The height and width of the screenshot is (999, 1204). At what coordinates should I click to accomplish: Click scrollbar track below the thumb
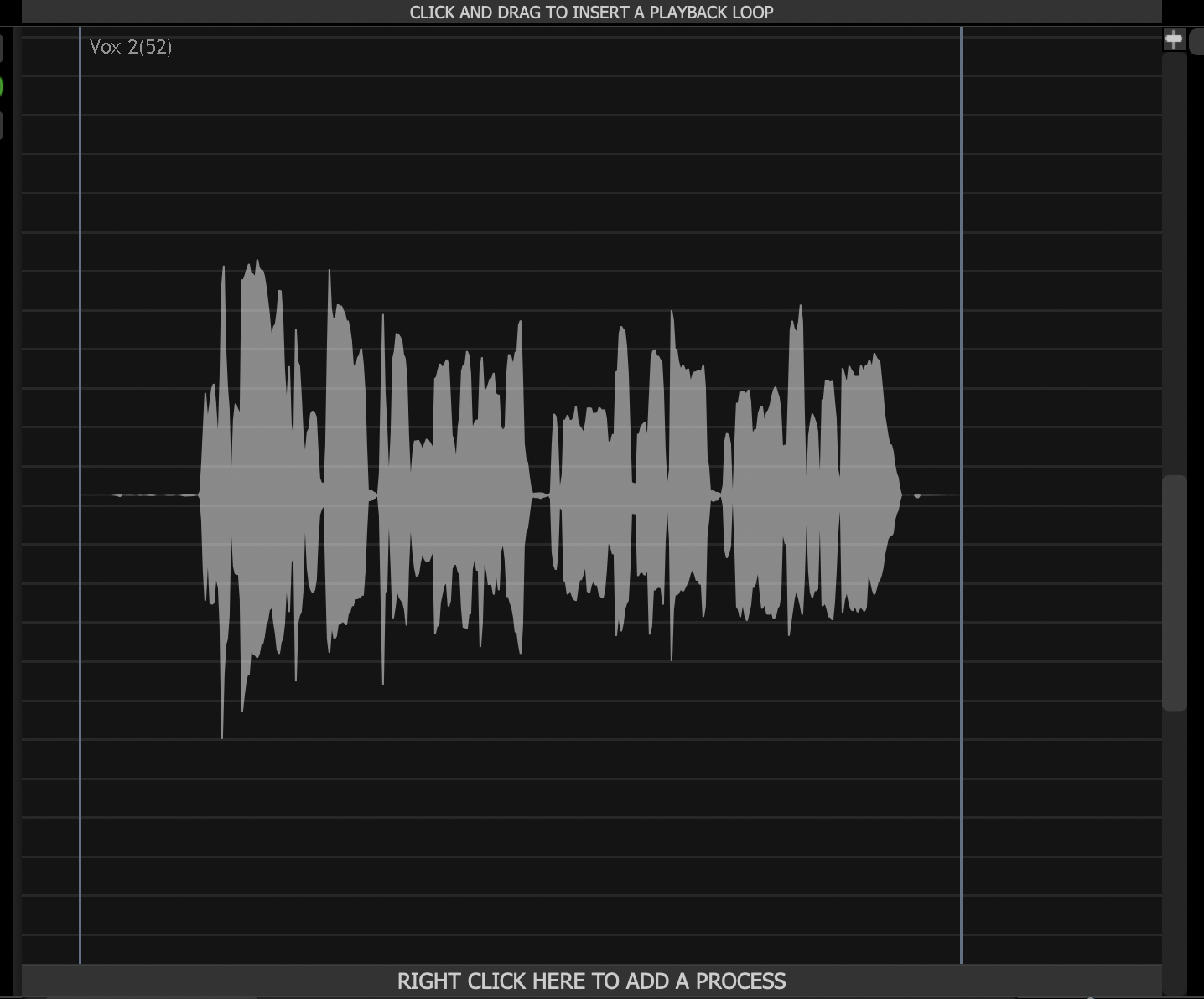pos(1174,838)
